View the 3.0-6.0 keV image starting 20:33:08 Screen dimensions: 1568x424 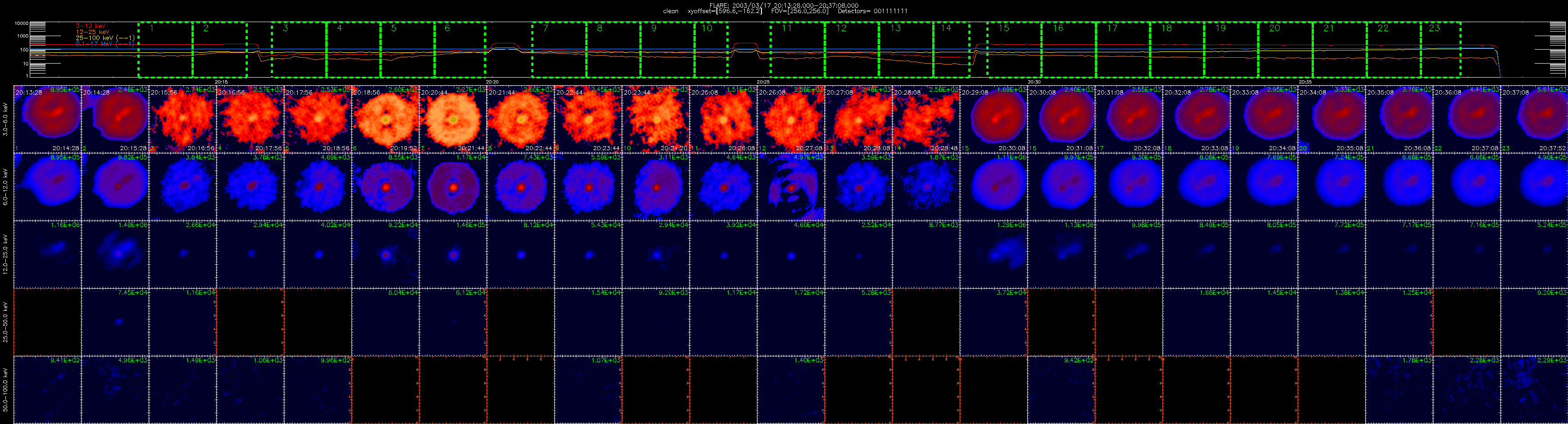pos(1264,119)
